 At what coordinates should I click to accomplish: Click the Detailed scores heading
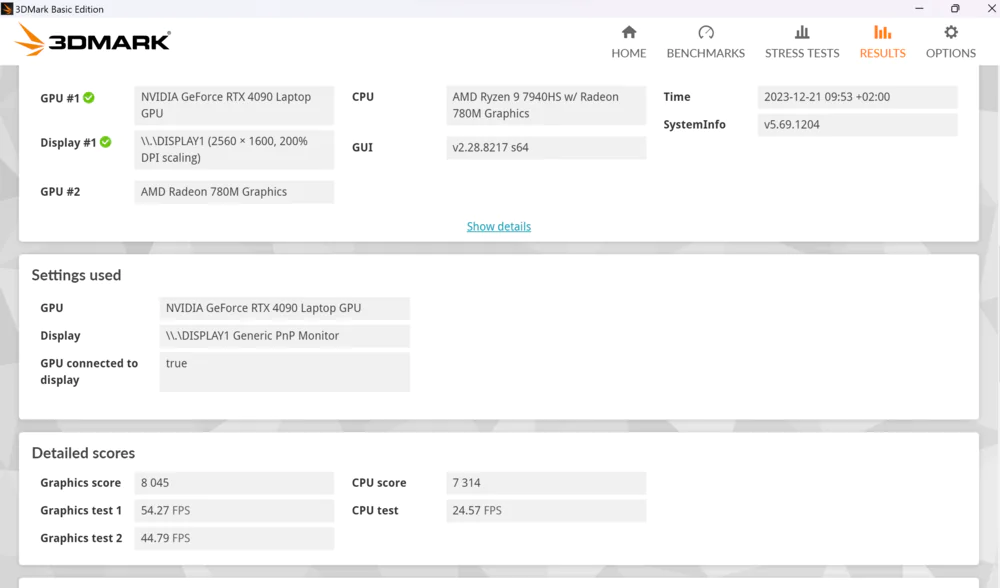point(83,453)
